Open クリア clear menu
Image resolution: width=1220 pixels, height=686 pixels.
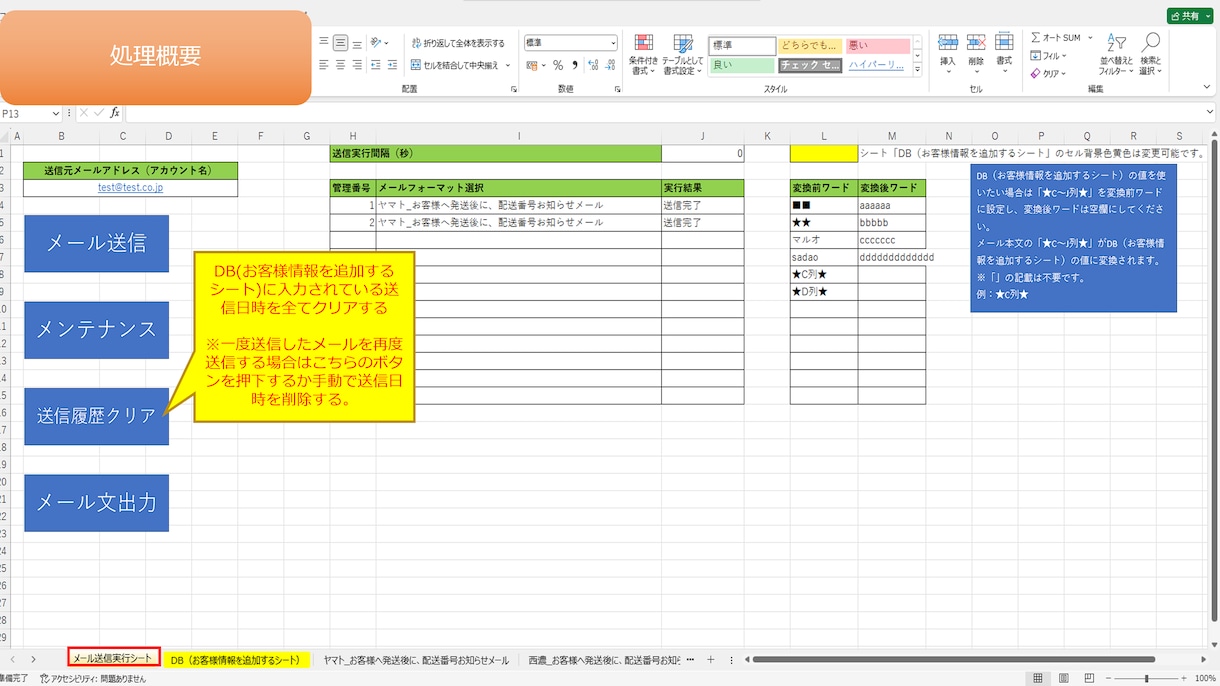1049,74
